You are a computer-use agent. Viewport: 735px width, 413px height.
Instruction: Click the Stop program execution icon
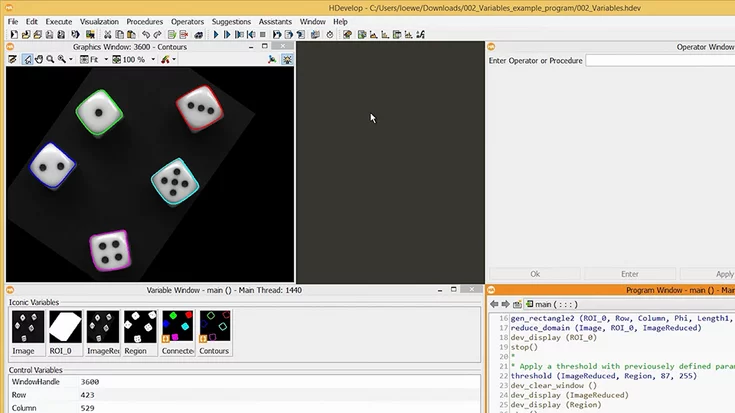pyautogui.click(x=263, y=34)
